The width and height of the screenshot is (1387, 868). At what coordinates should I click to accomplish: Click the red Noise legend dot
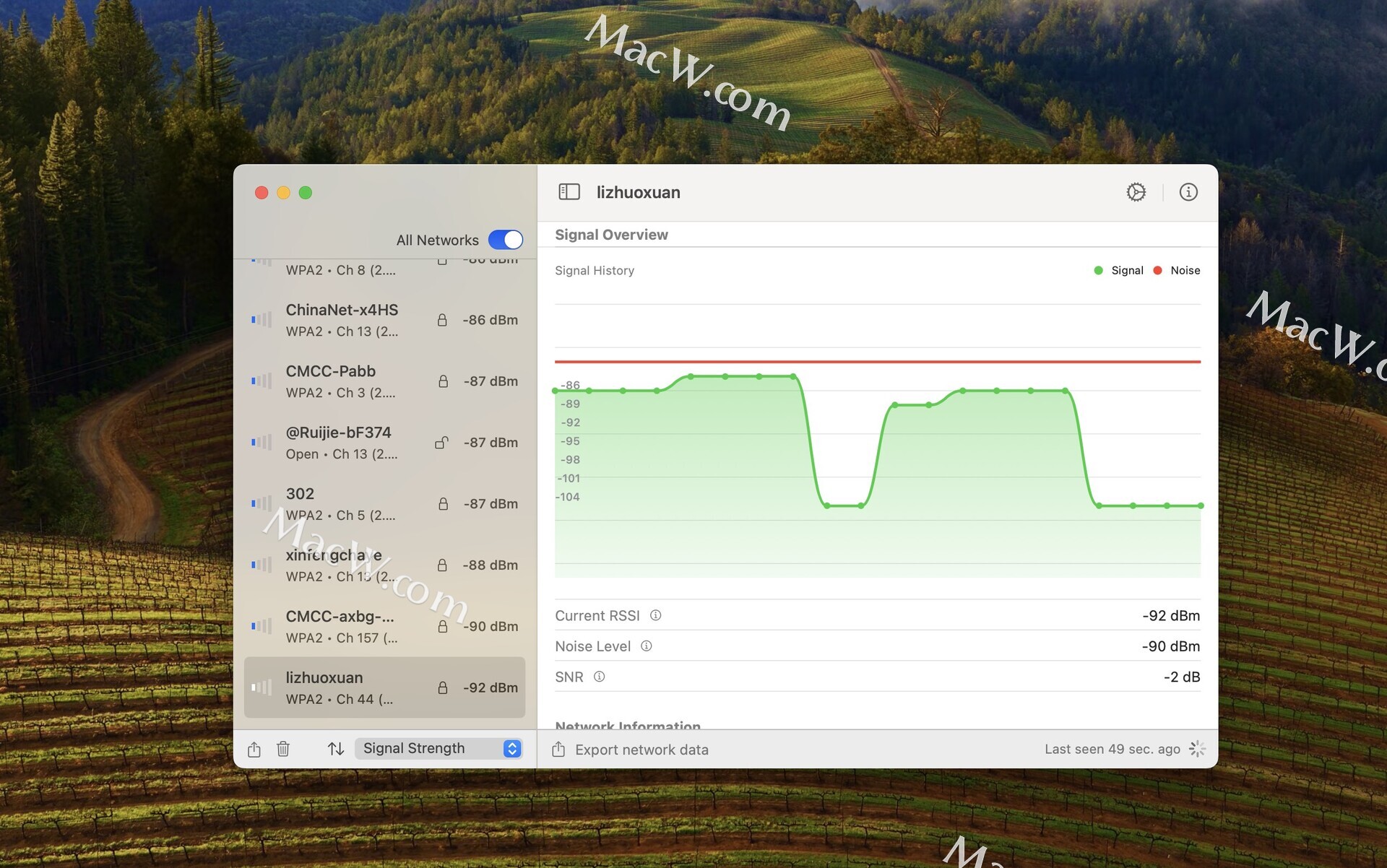pyautogui.click(x=1157, y=270)
